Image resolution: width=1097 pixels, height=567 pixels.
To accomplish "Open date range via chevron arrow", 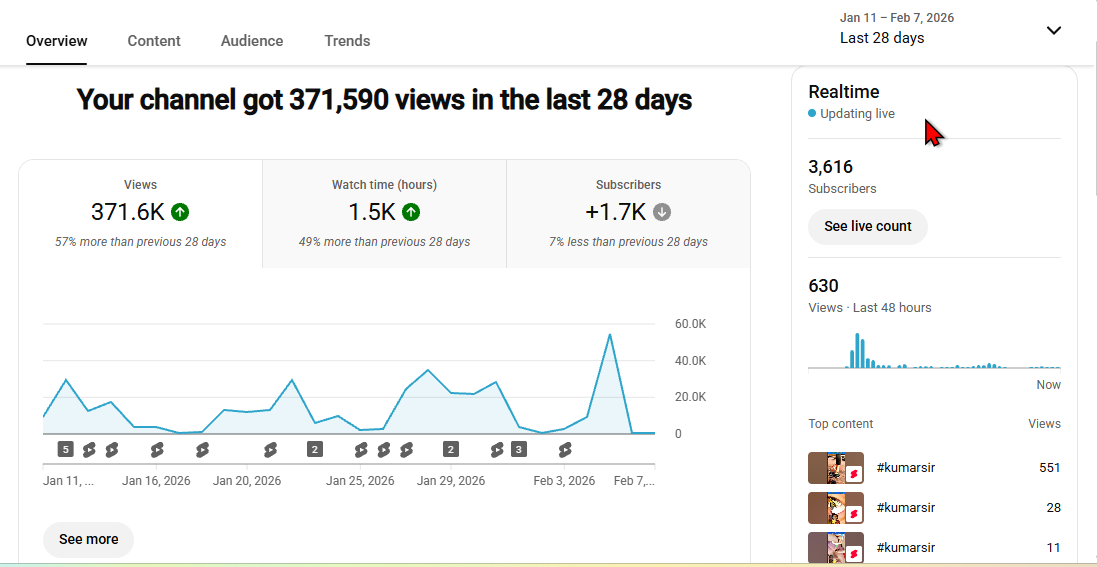I will click(x=1053, y=30).
